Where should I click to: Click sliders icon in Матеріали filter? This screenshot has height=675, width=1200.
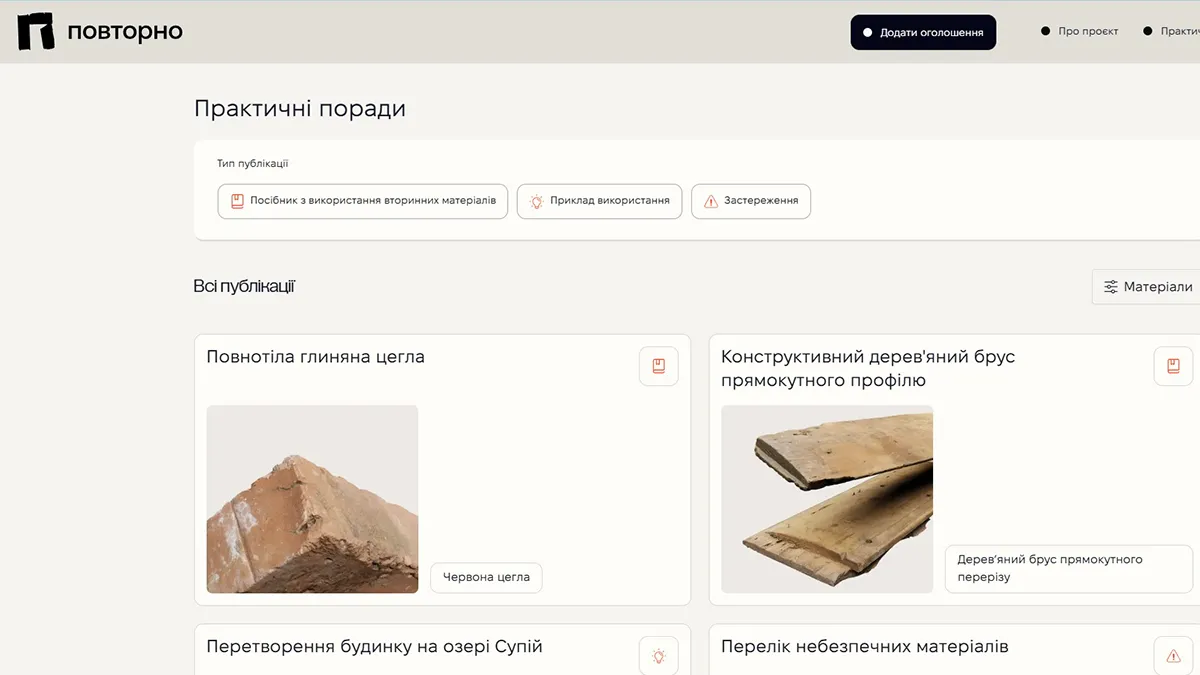[x=1110, y=287]
